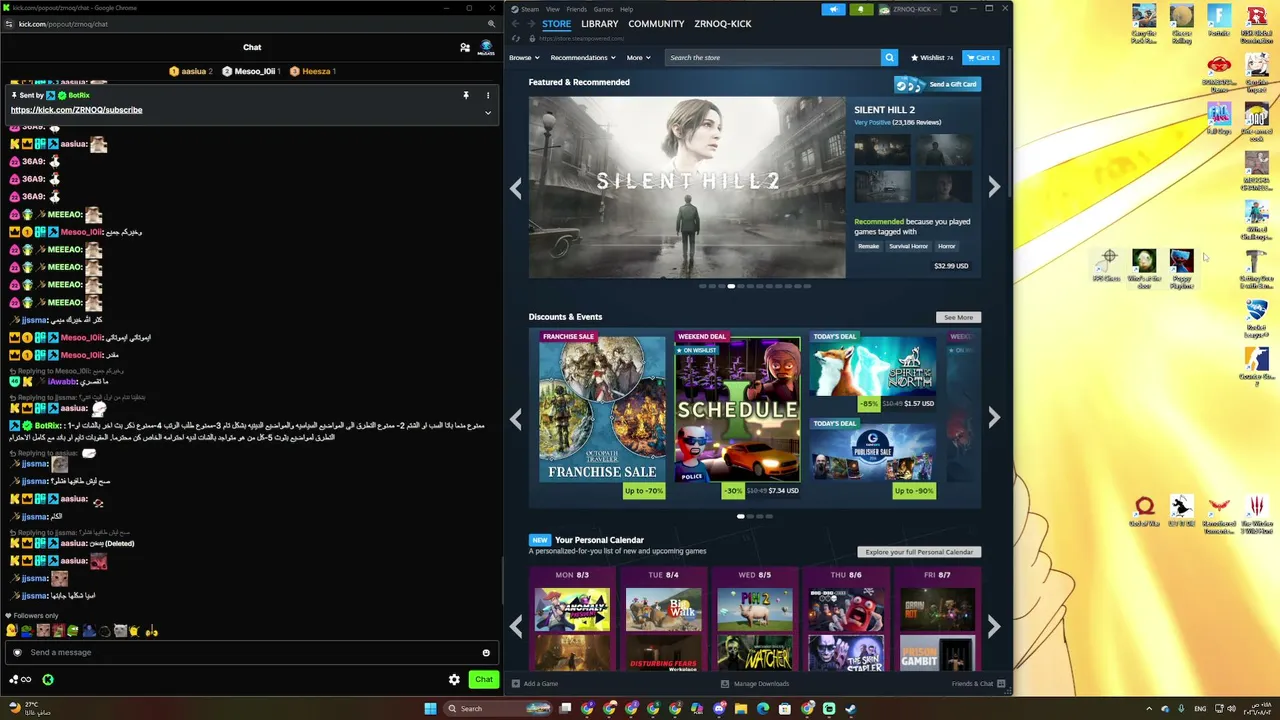Viewport: 1280px width, 720px height.
Task: Open File Explorer from the taskbar
Action: click(741, 708)
